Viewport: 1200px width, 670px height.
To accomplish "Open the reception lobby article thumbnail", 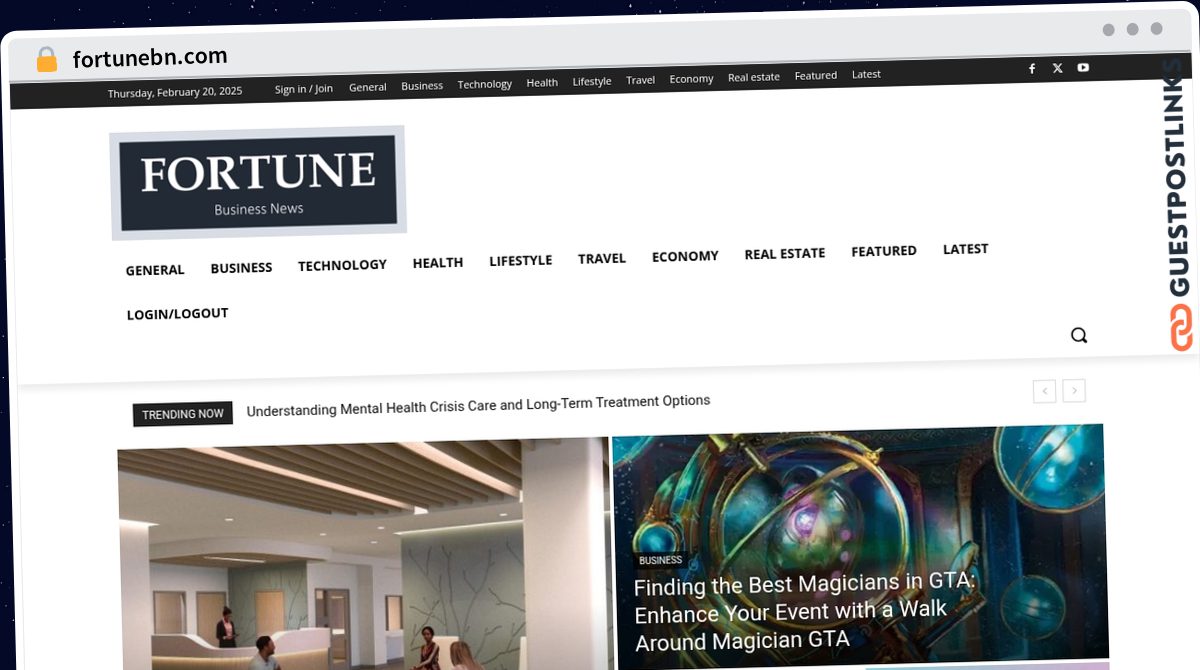I will pyautogui.click(x=364, y=556).
